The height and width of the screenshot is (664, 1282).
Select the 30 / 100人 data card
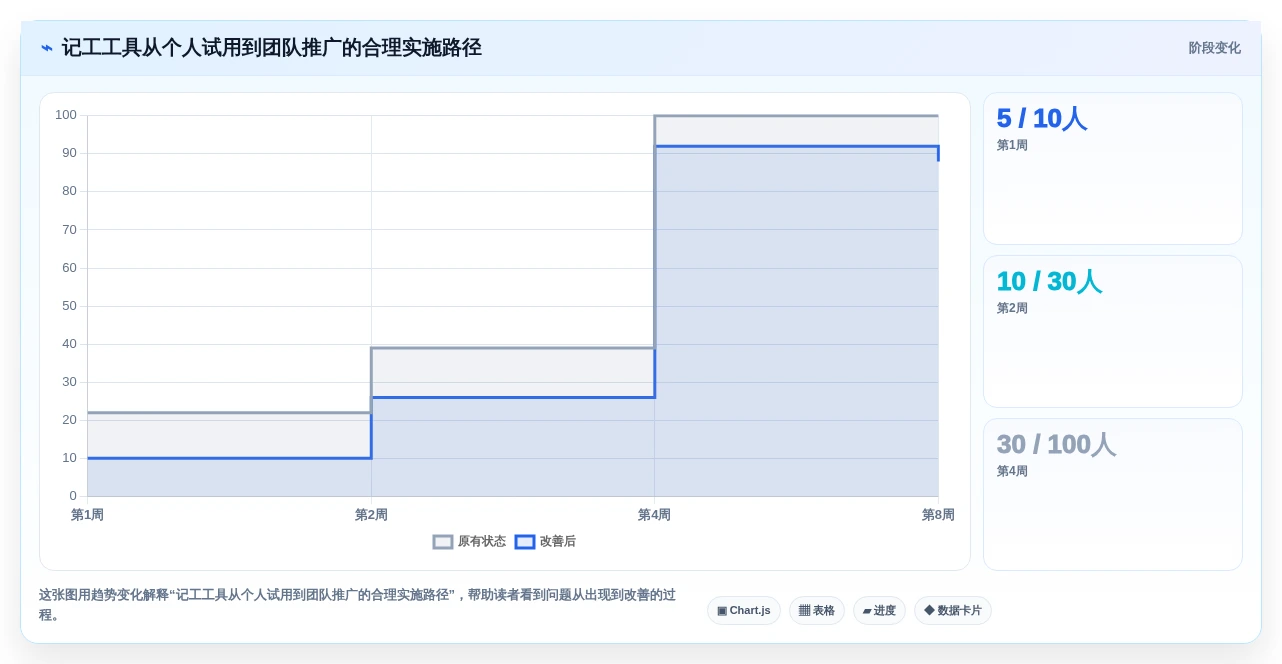(x=1113, y=494)
